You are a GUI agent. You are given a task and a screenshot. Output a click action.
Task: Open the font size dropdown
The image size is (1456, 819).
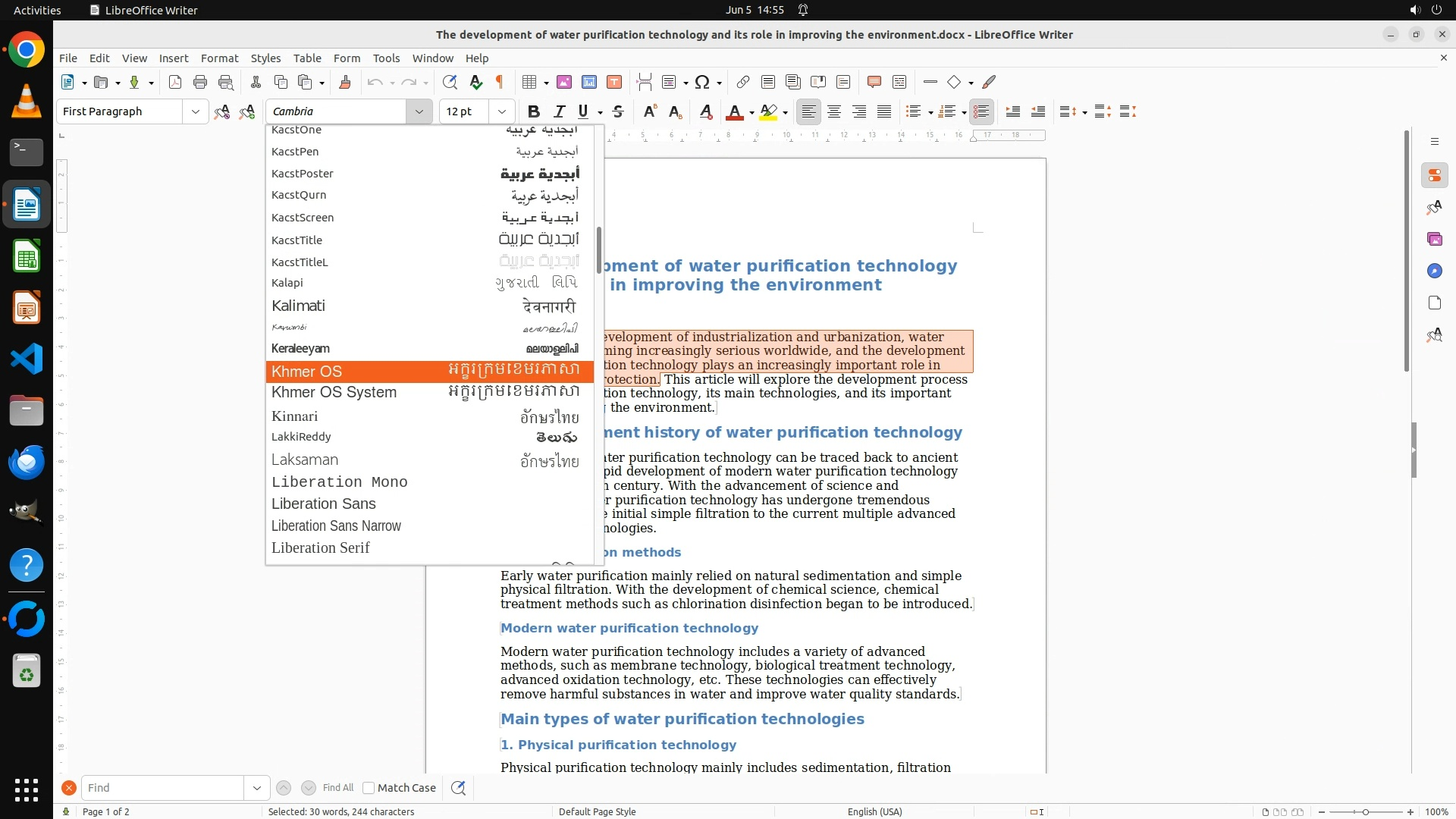click(501, 111)
